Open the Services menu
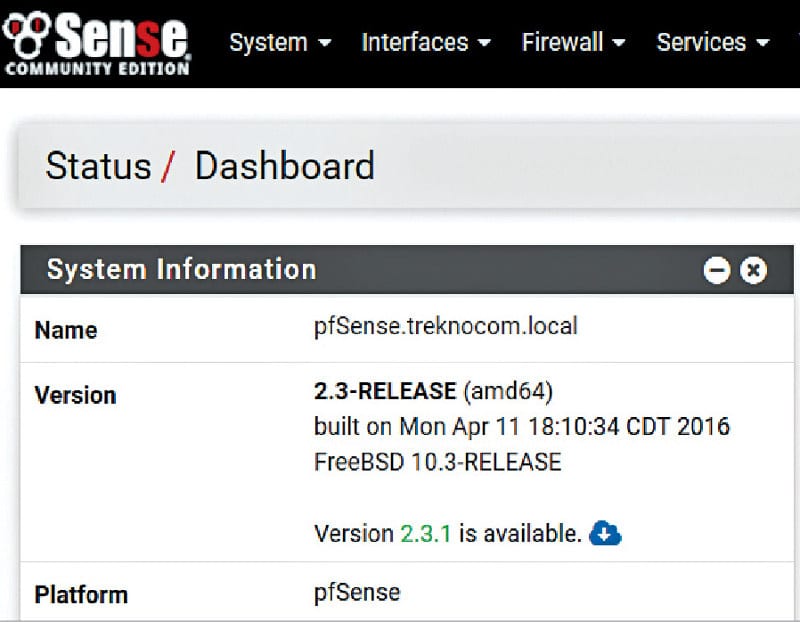 (713, 43)
